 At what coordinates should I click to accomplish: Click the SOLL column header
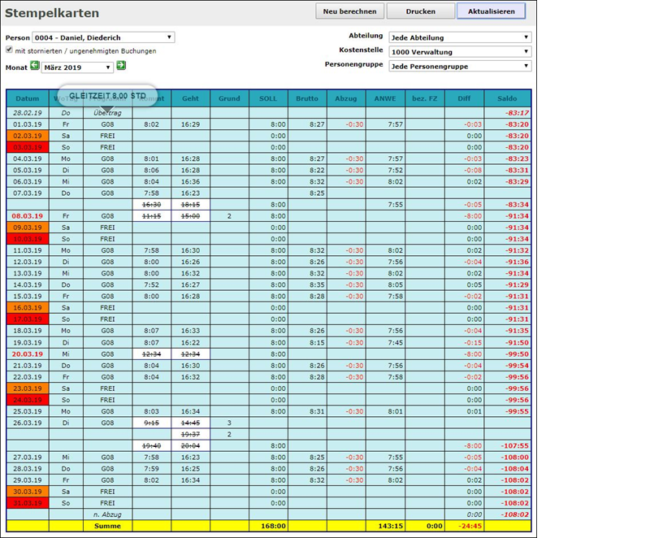coord(268,99)
